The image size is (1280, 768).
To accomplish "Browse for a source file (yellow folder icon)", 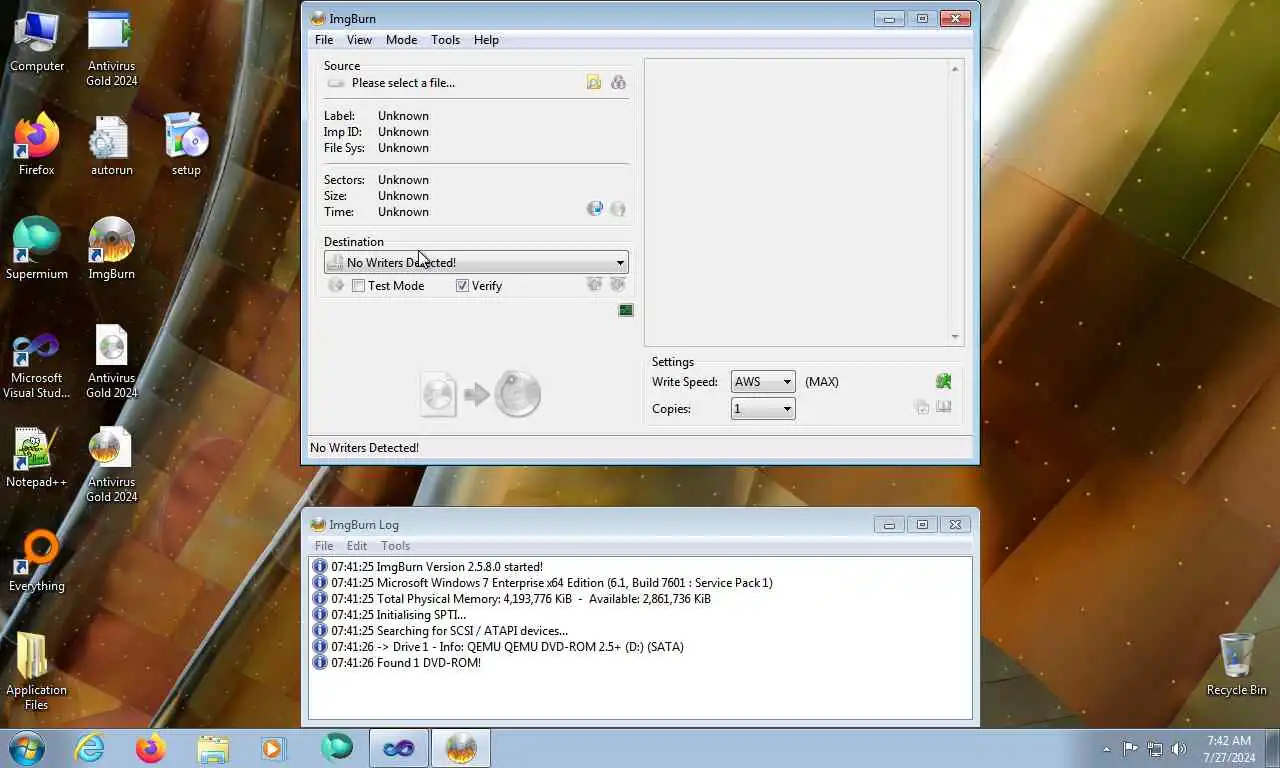I will click(594, 83).
